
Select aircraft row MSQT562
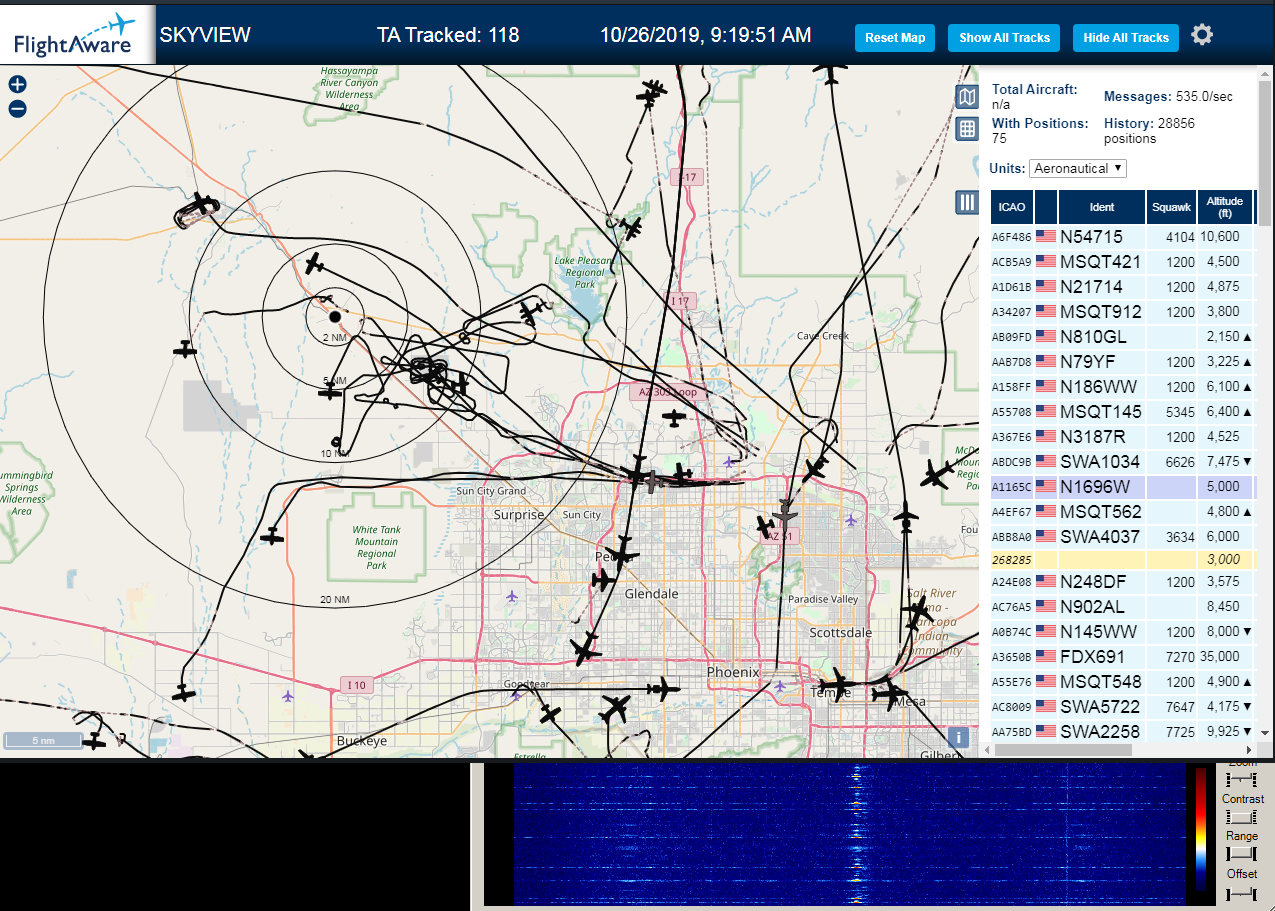tap(1123, 512)
